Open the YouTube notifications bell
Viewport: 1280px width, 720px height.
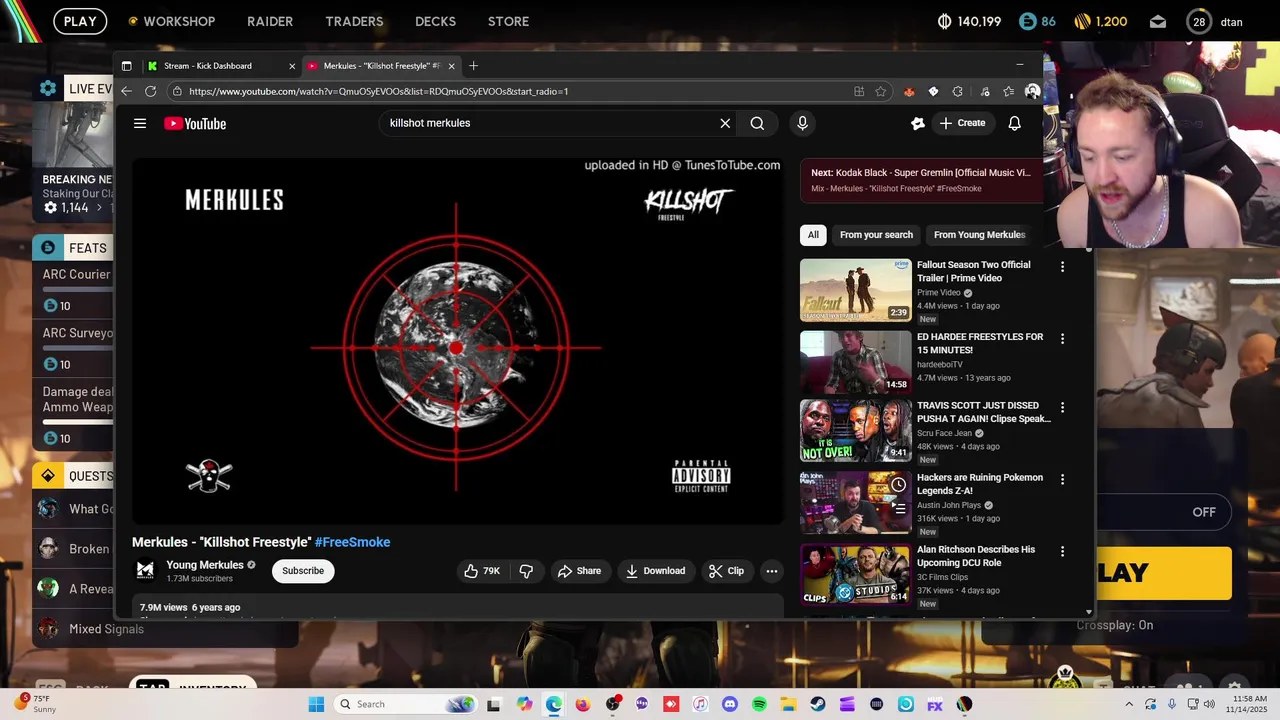point(1014,123)
